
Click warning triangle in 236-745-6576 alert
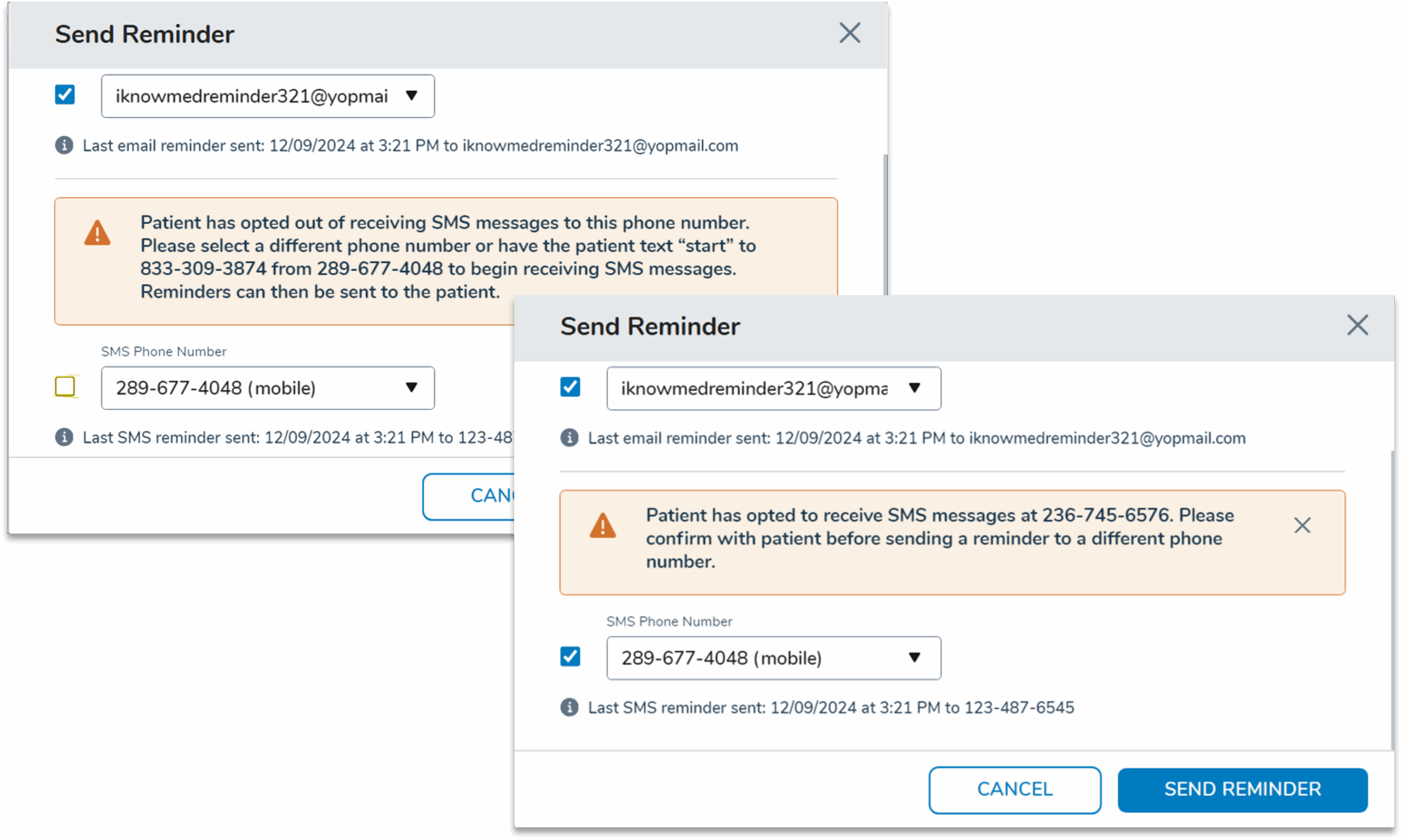pyautogui.click(x=602, y=525)
